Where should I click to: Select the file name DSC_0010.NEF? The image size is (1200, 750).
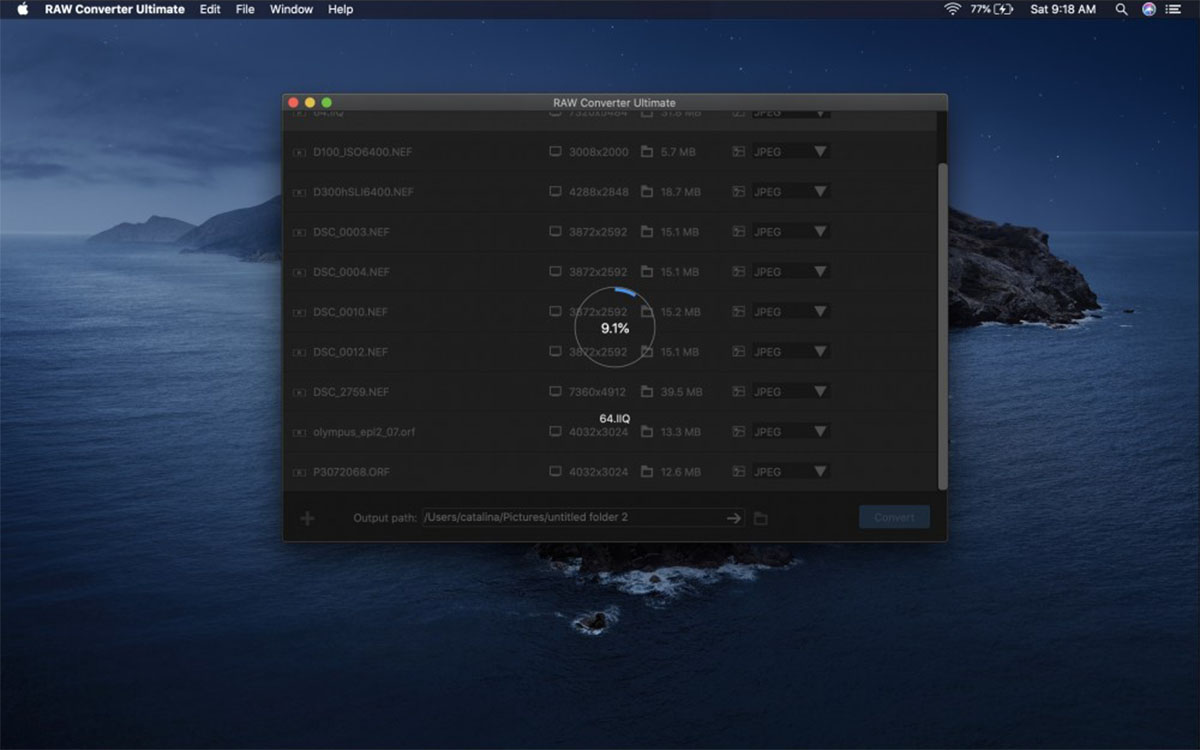pos(350,312)
